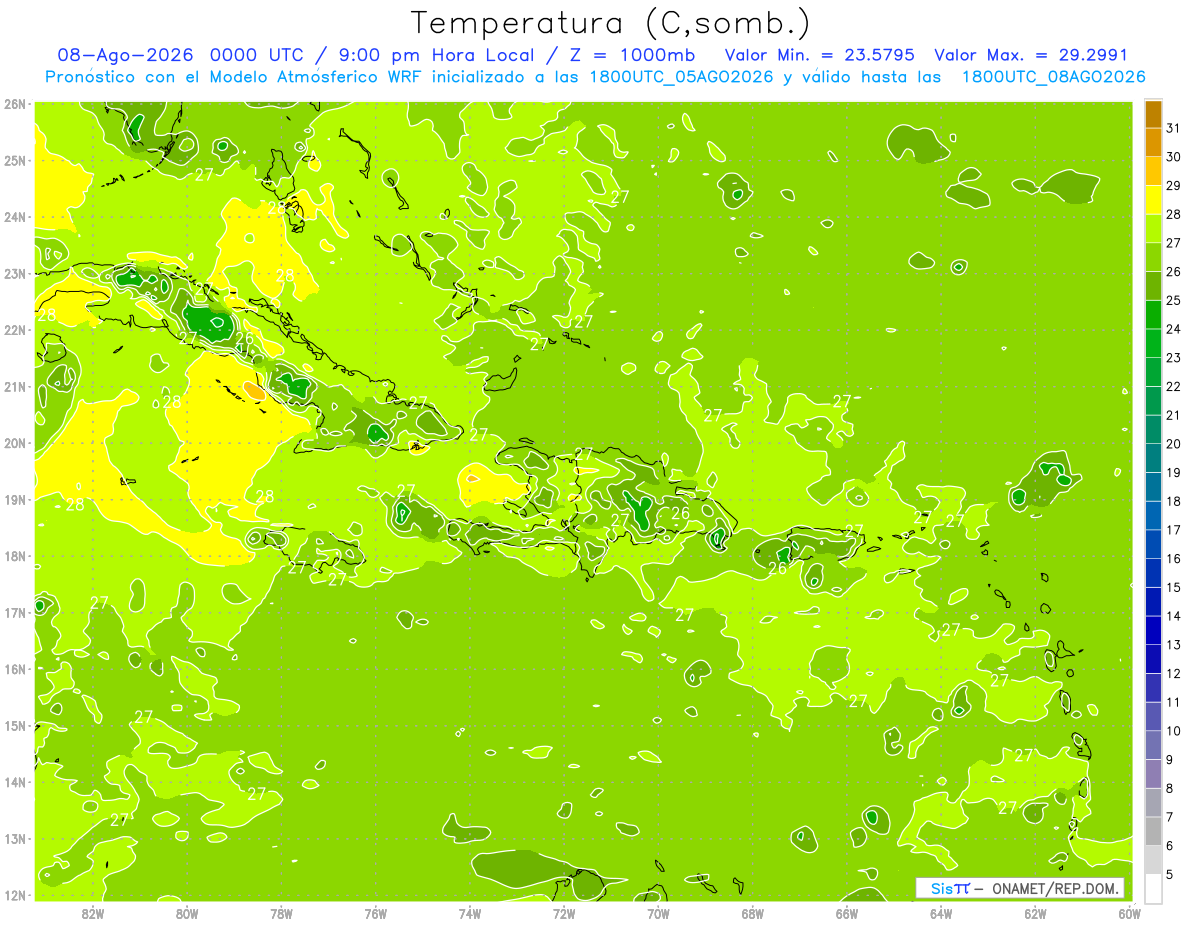Viewport: 1200px width, 927px height.
Task: Click the 74W longitude label
Action: (x=469, y=912)
